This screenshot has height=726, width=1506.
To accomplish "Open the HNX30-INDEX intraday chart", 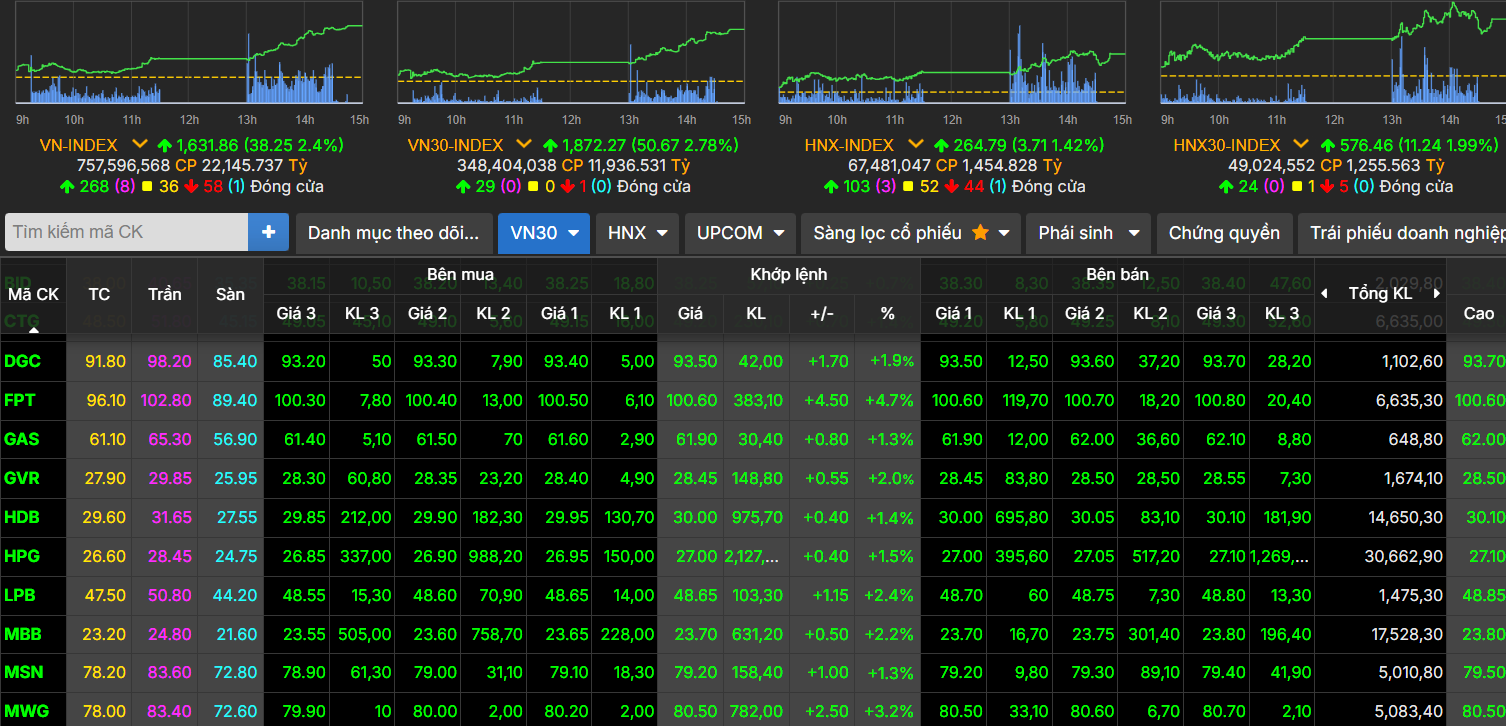I will (1332, 52).
